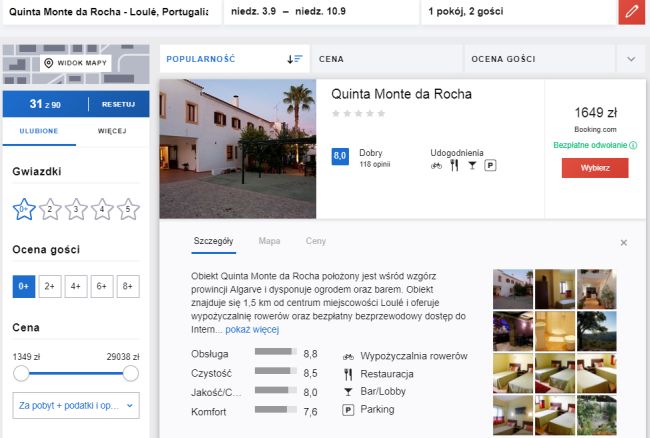650x438 pixels.
Task: Open the main hotel exterior photo
Action: (237, 148)
